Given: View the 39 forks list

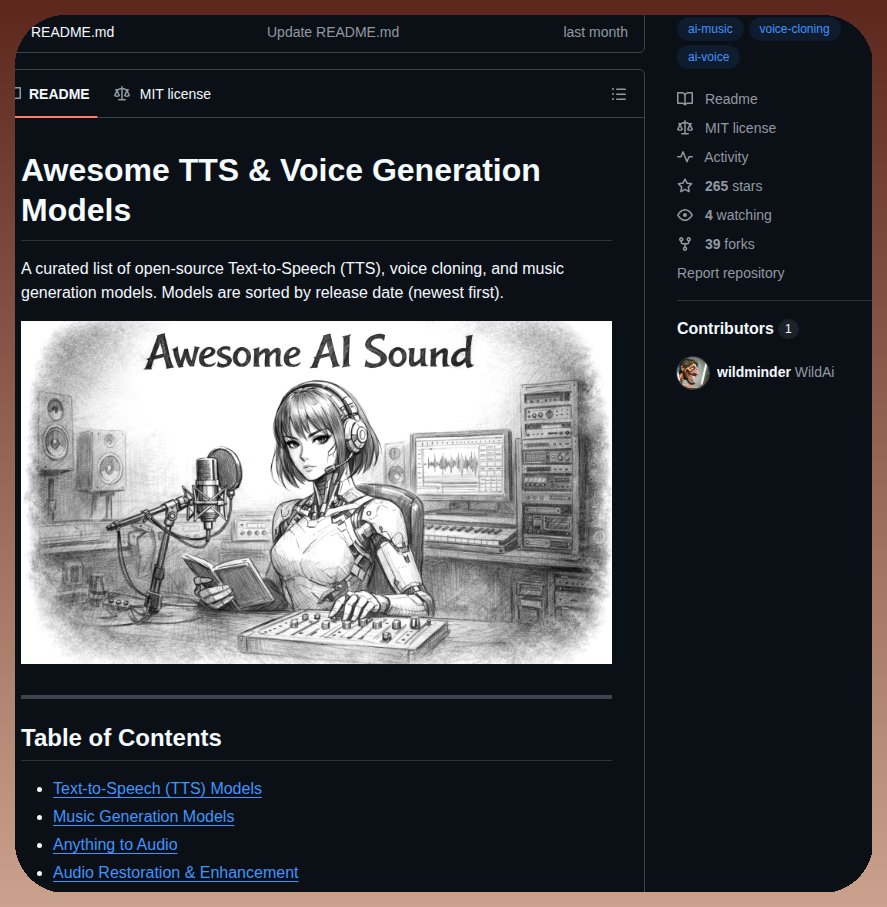Looking at the screenshot, I should click(729, 244).
